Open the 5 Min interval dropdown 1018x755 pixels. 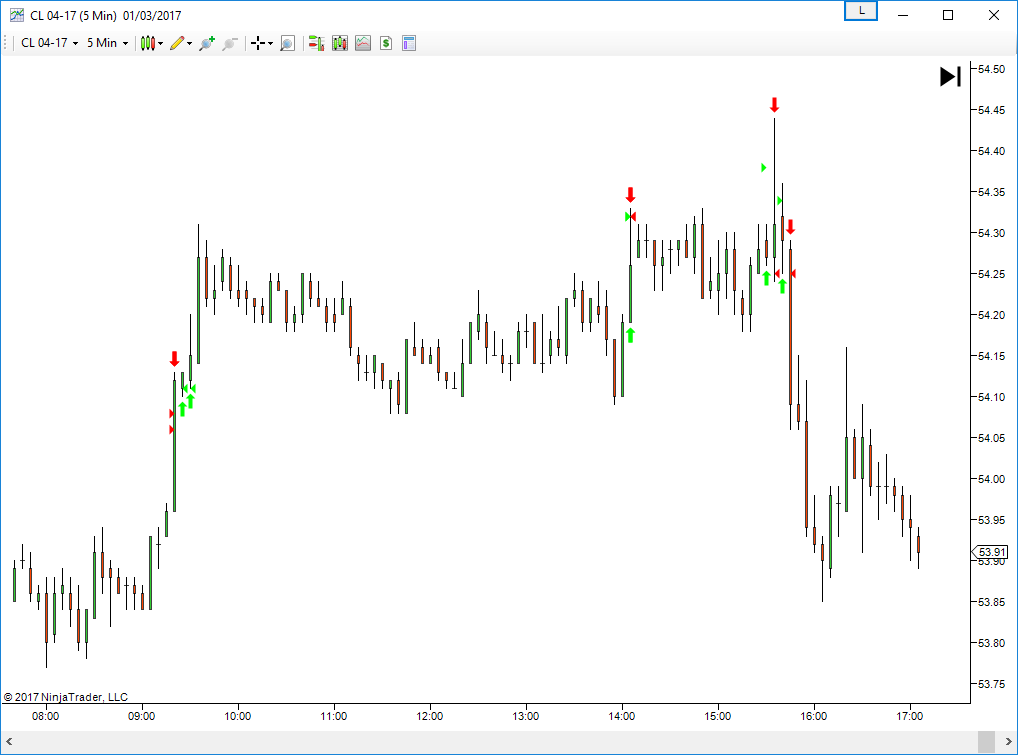[x=107, y=43]
